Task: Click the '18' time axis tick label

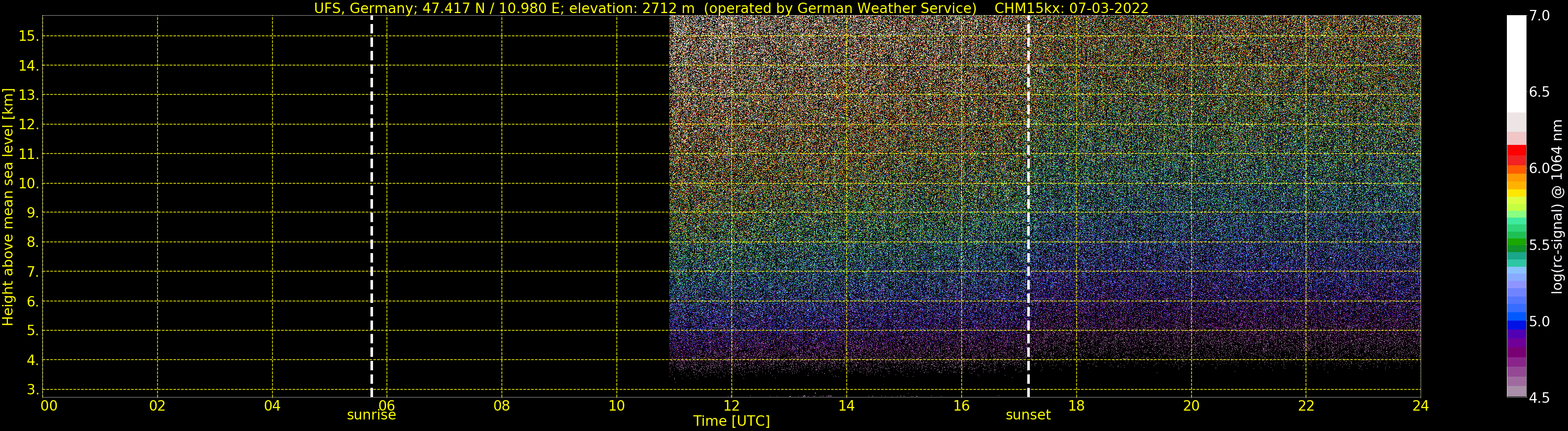Action: 1076,405
